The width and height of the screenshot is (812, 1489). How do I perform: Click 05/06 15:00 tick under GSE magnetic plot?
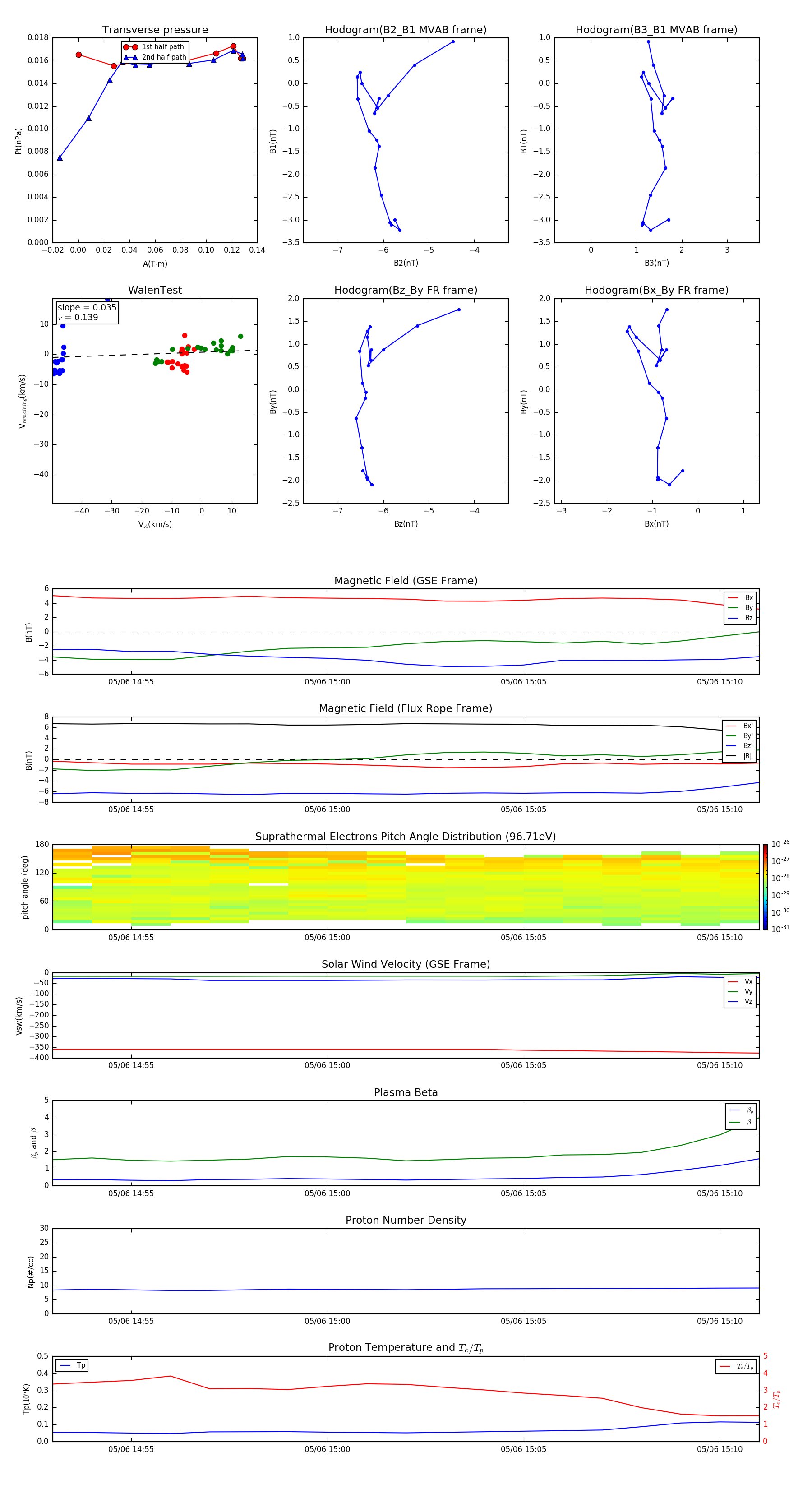pyautogui.click(x=327, y=682)
